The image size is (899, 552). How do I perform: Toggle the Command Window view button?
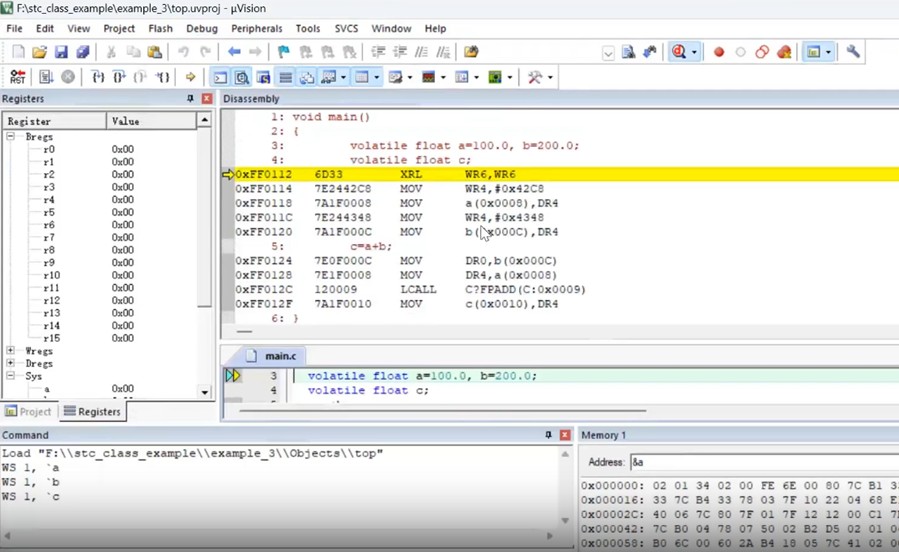(220, 77)
